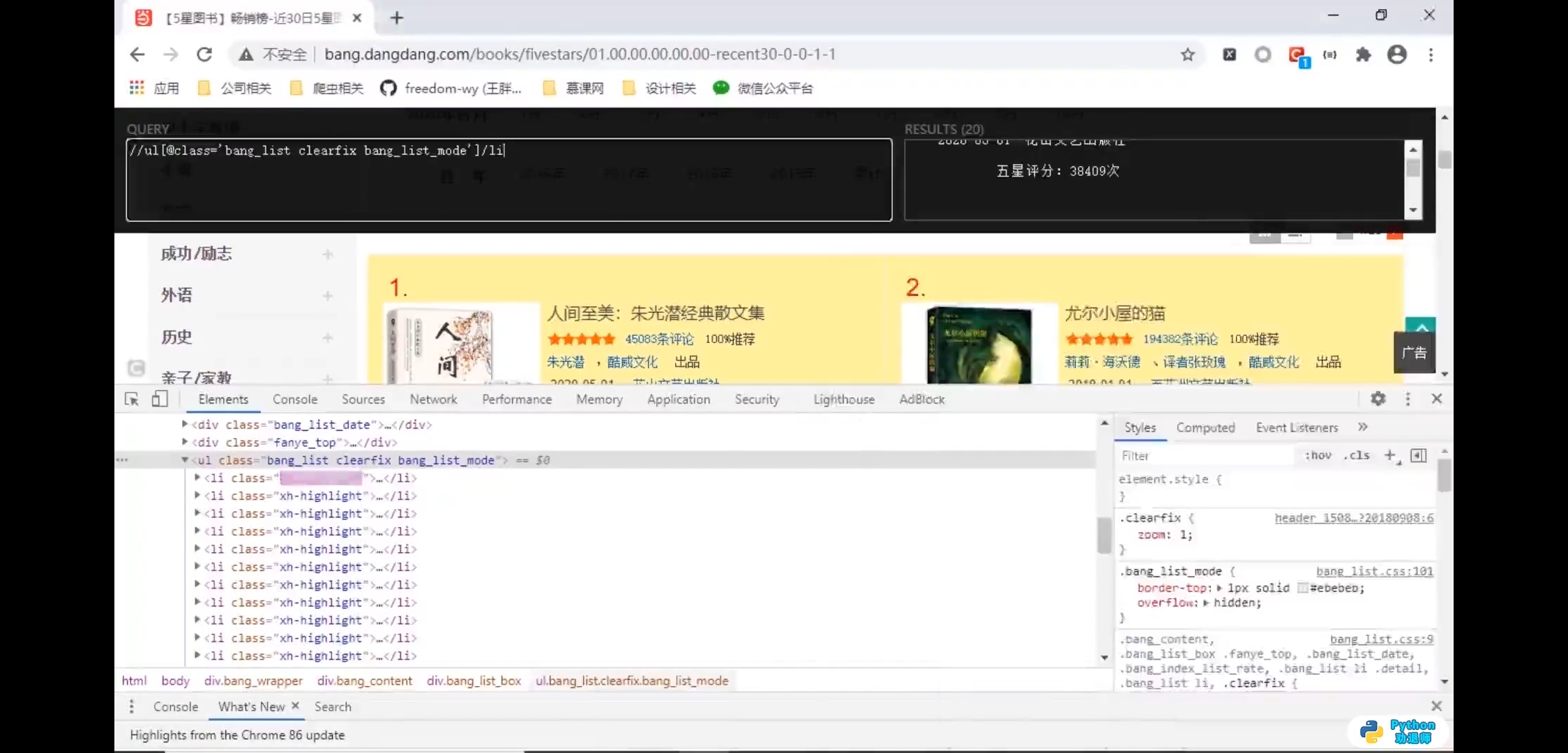Click the Elements panel scrollbar thumb
1568x753 pixels.
click(1103, 535)
